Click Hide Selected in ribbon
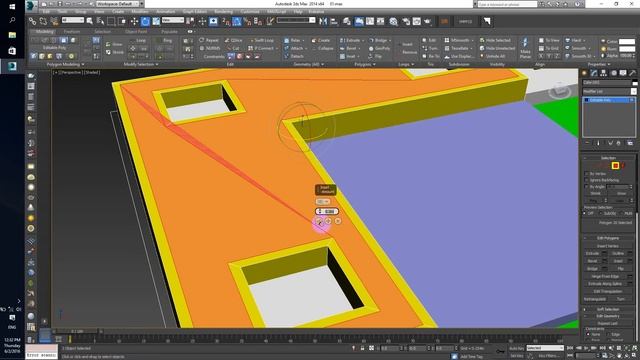Viewport: 640px width, 360px height. tap(495, 40)
